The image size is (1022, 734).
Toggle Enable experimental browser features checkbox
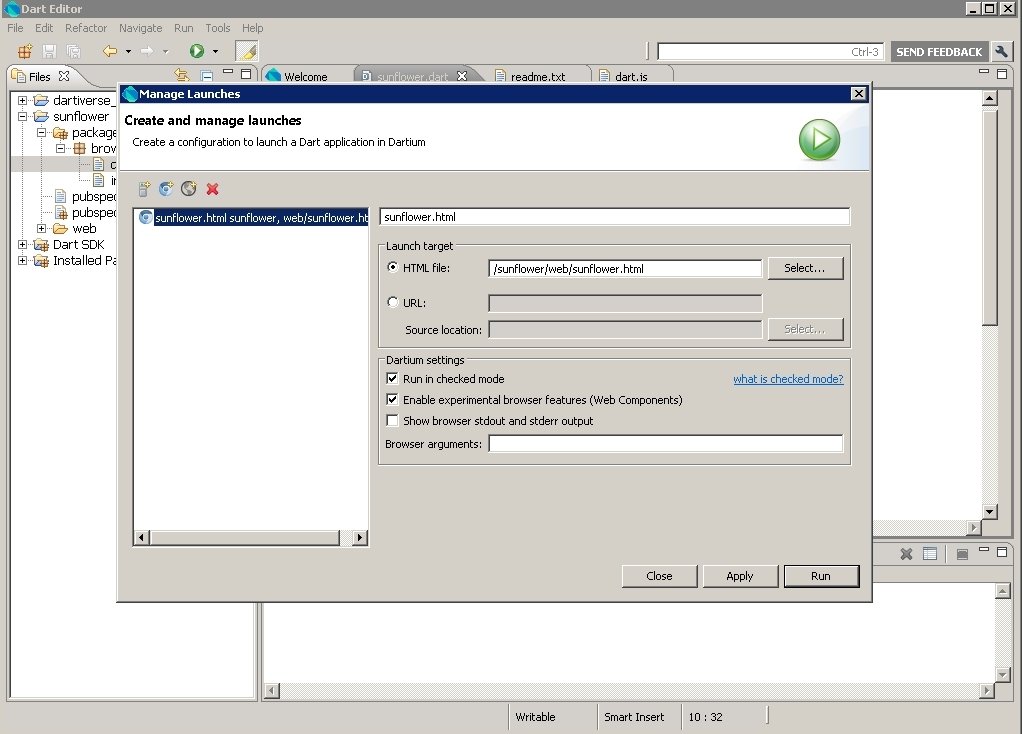click(x=392, y=399)
